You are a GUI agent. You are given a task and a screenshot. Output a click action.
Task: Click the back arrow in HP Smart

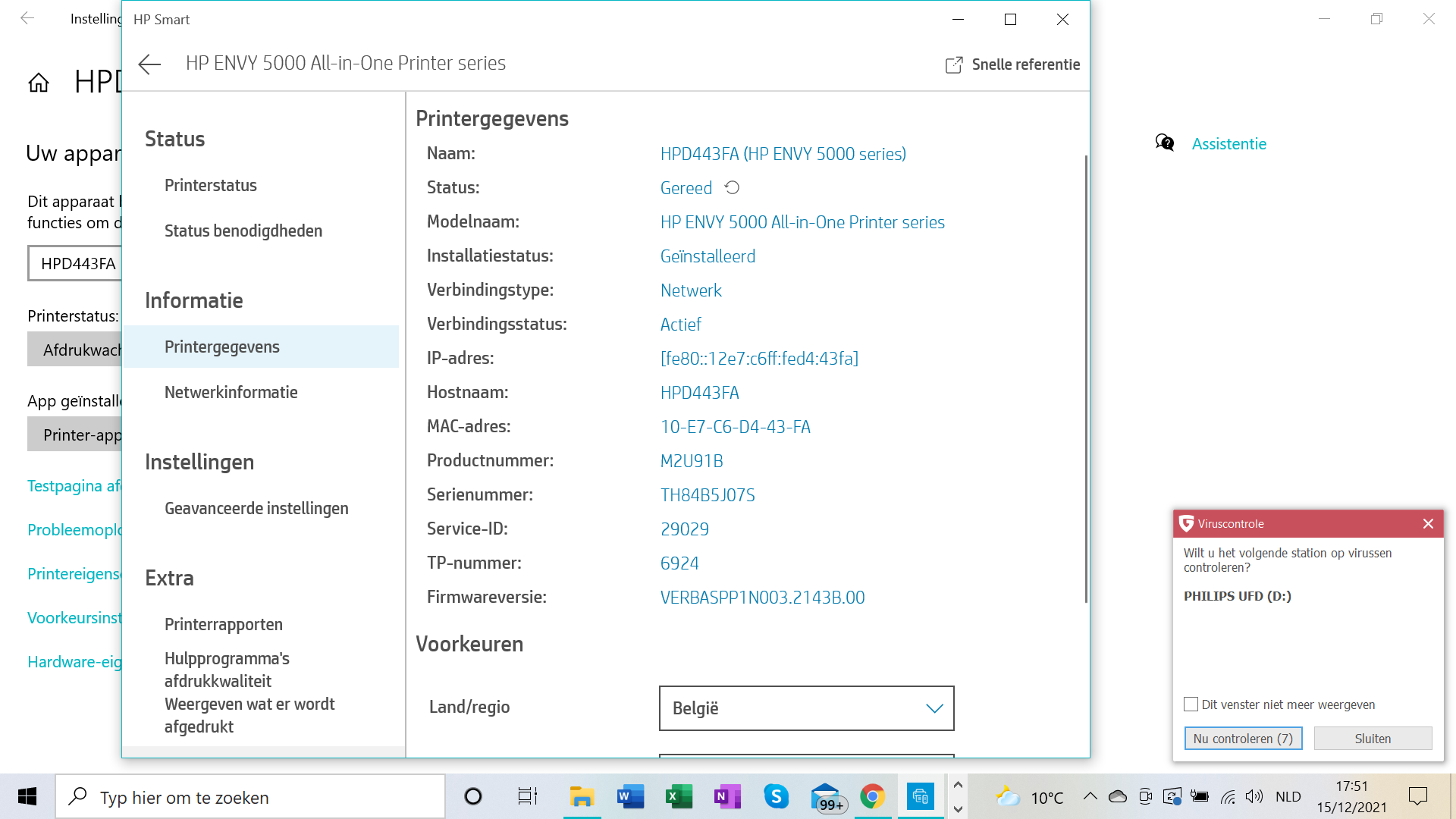(149, 64)
